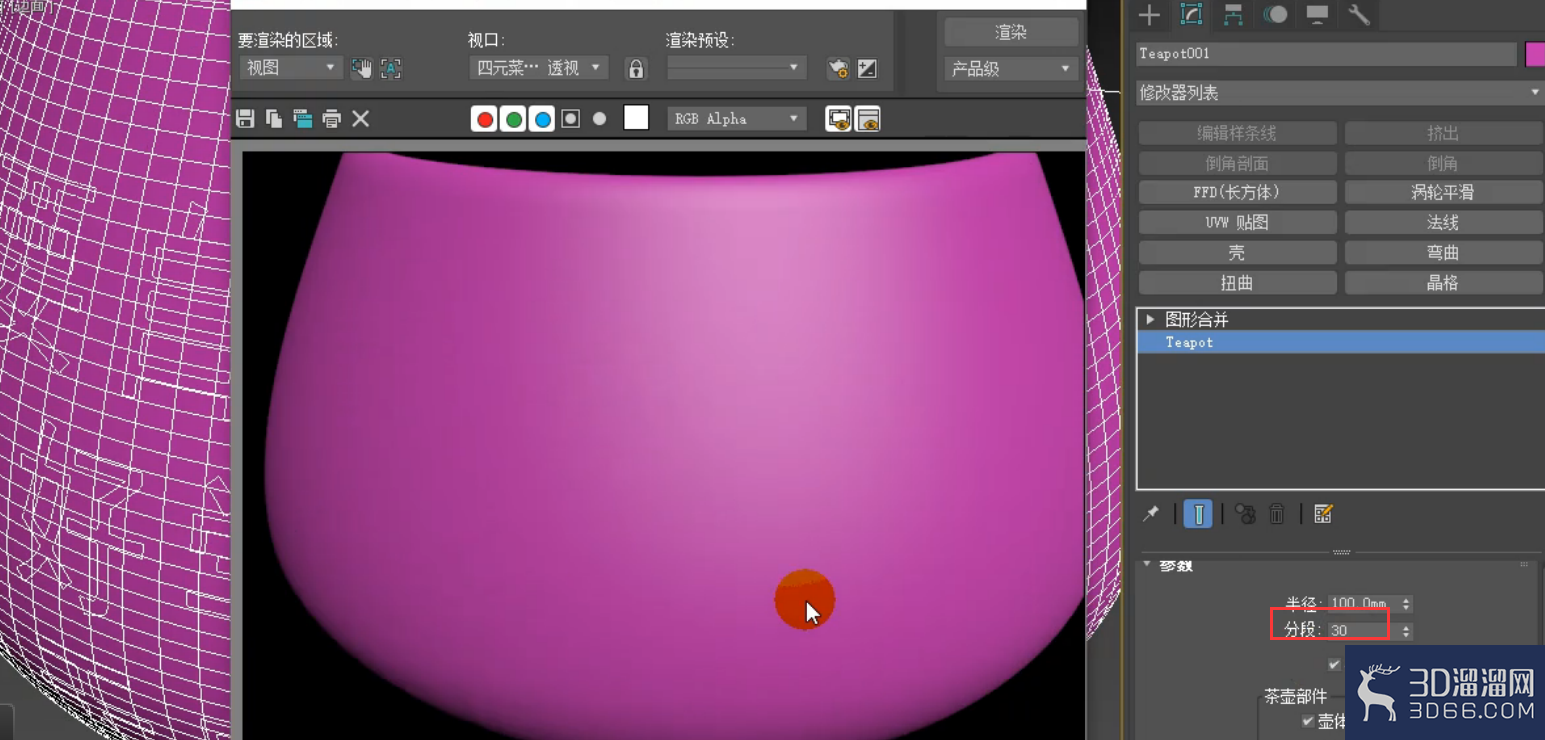Screen dimensions: 1545x740
Task: Open the Motion panel tab
Action: click(1275, 14)
